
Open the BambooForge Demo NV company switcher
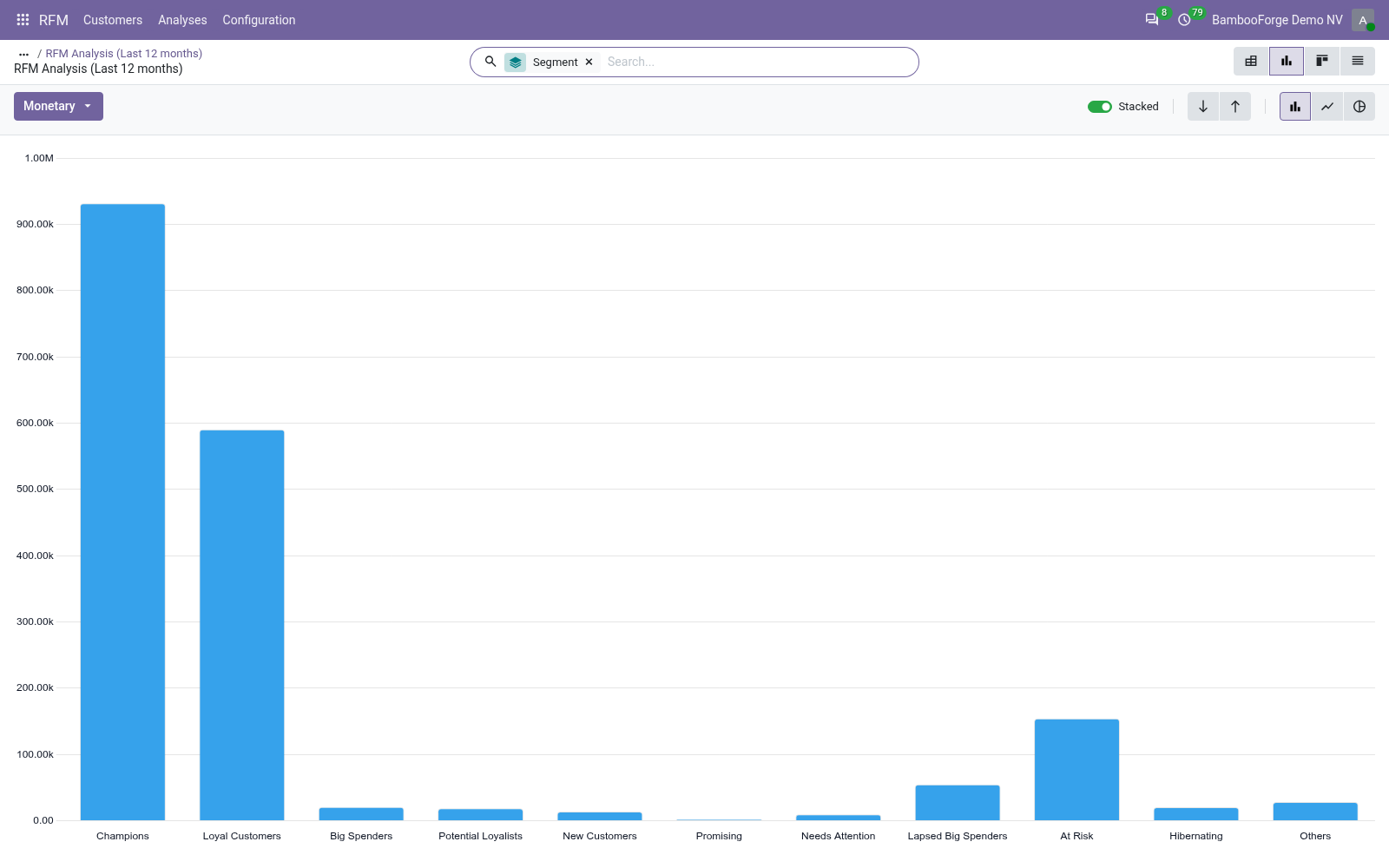coord(1277,19)
